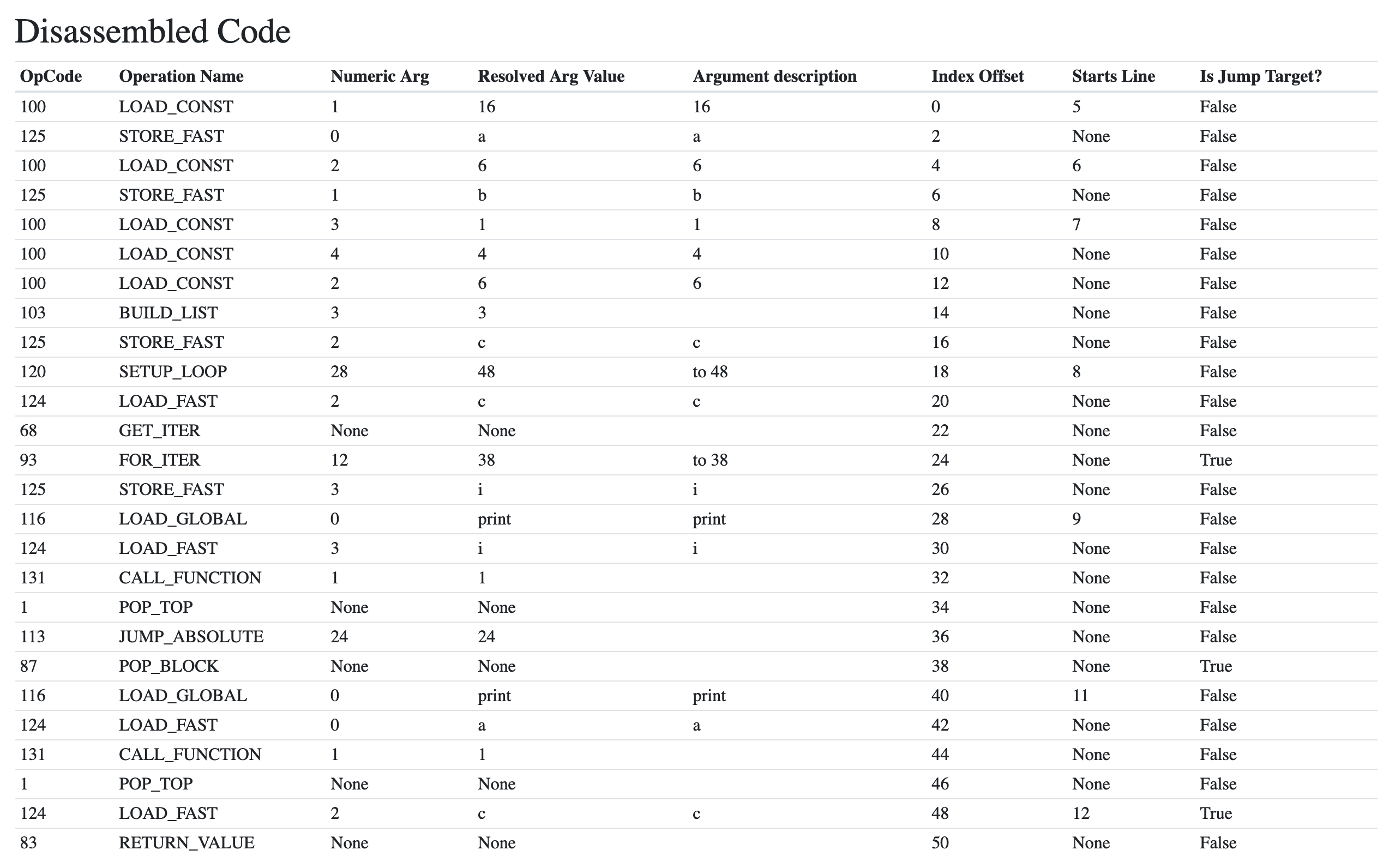This screenshot has height=868, width=1383.
Task: Click the SETUP_LOOP operation name
Action: click(x=172, y=372)
